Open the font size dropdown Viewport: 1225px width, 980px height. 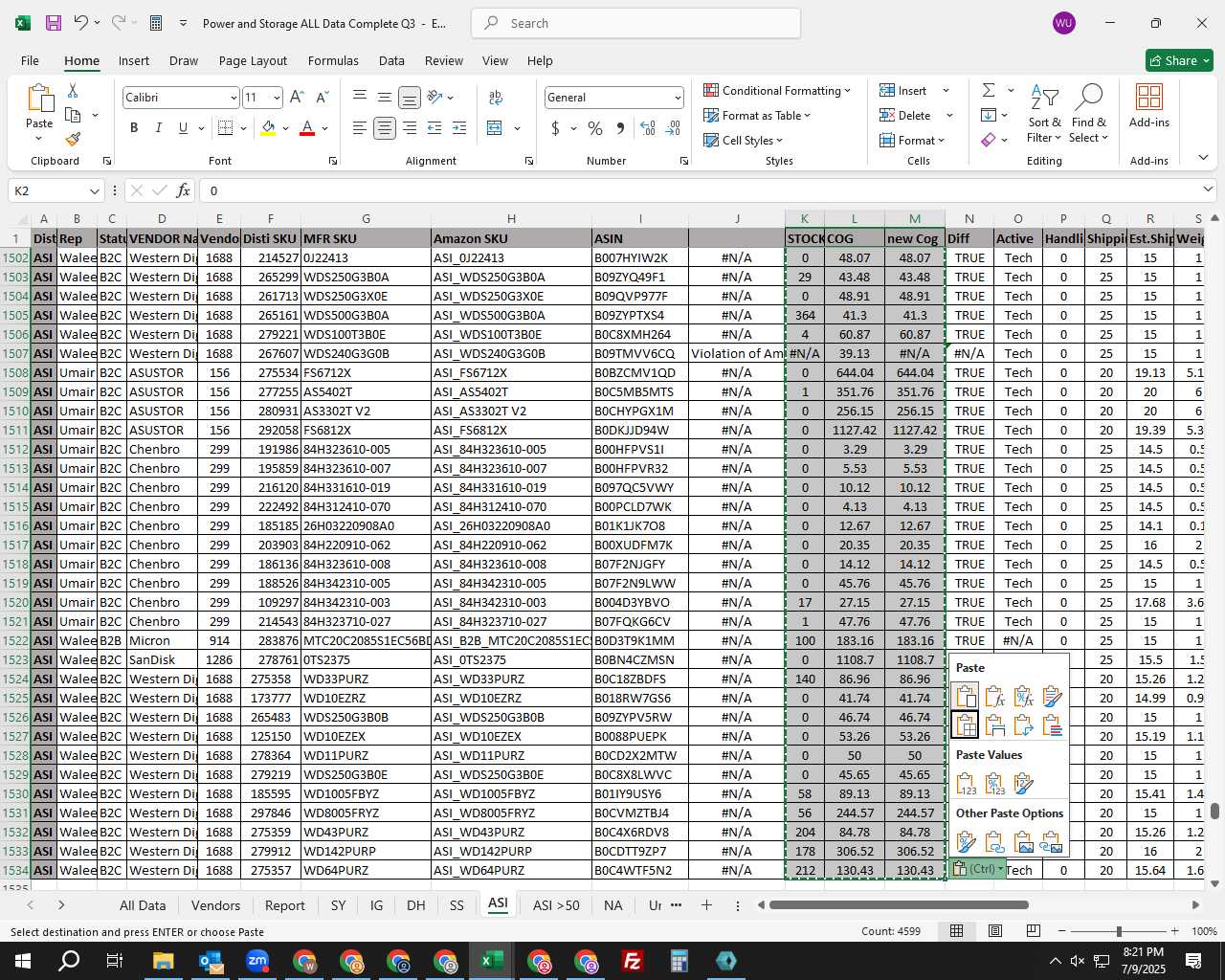click(277, 98)
